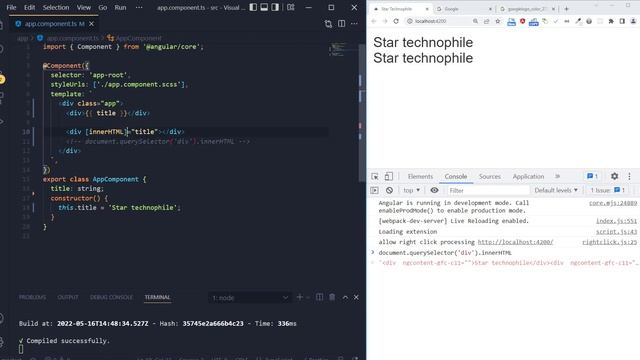Open editor More Actions ellipsis
This screenshot has width=640, height=360.
point(354,24)
